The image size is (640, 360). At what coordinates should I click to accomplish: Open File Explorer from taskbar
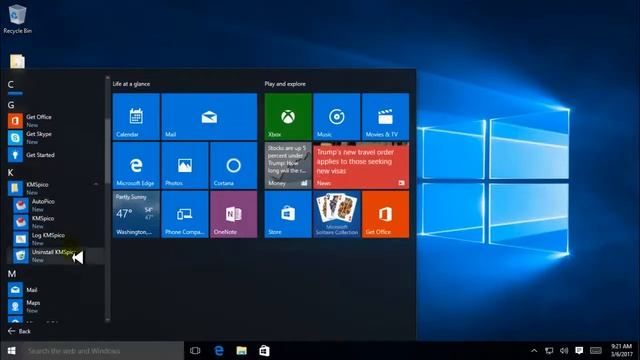(242, 351)
